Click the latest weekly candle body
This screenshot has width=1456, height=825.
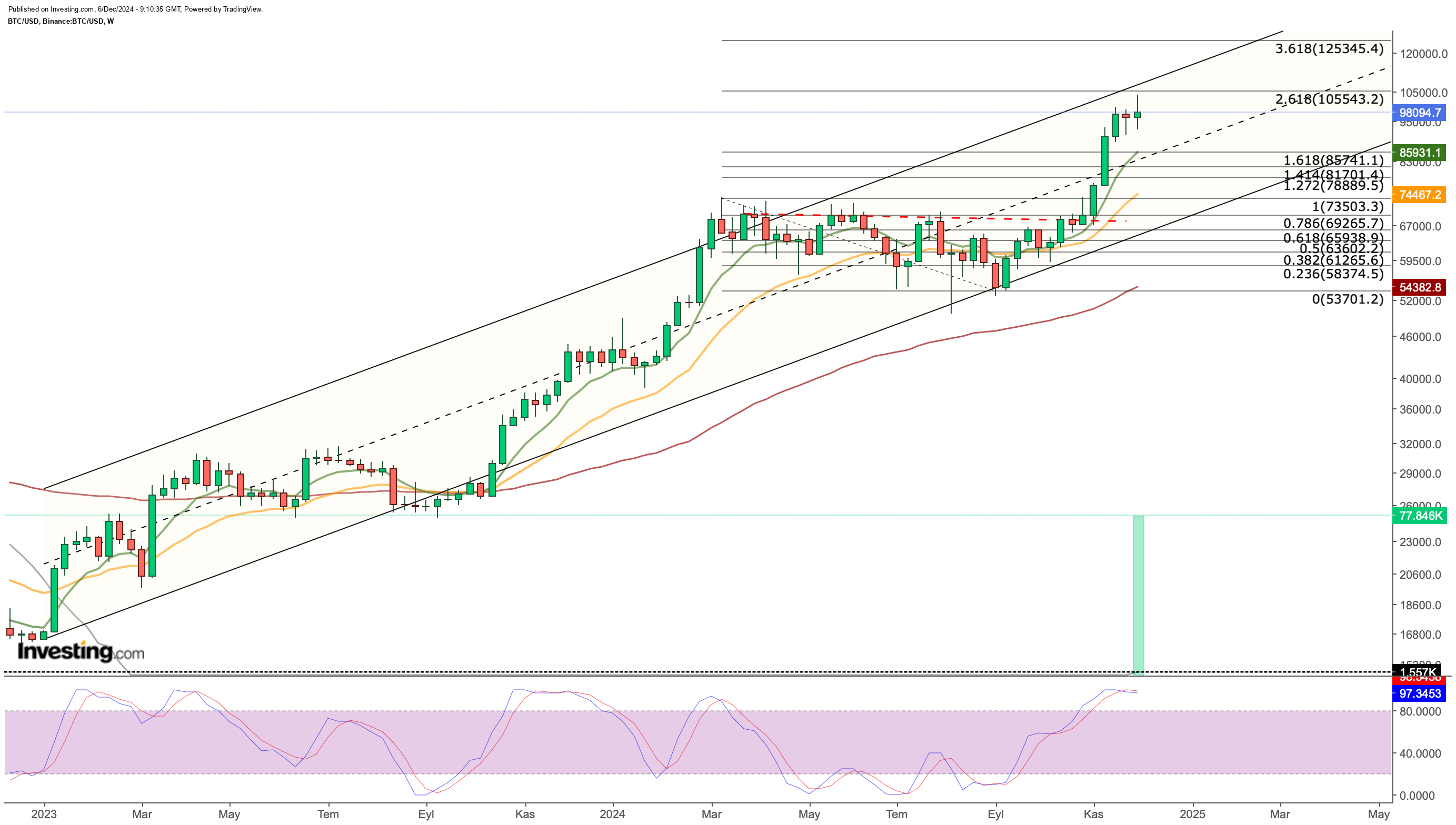pos(1137,115)
